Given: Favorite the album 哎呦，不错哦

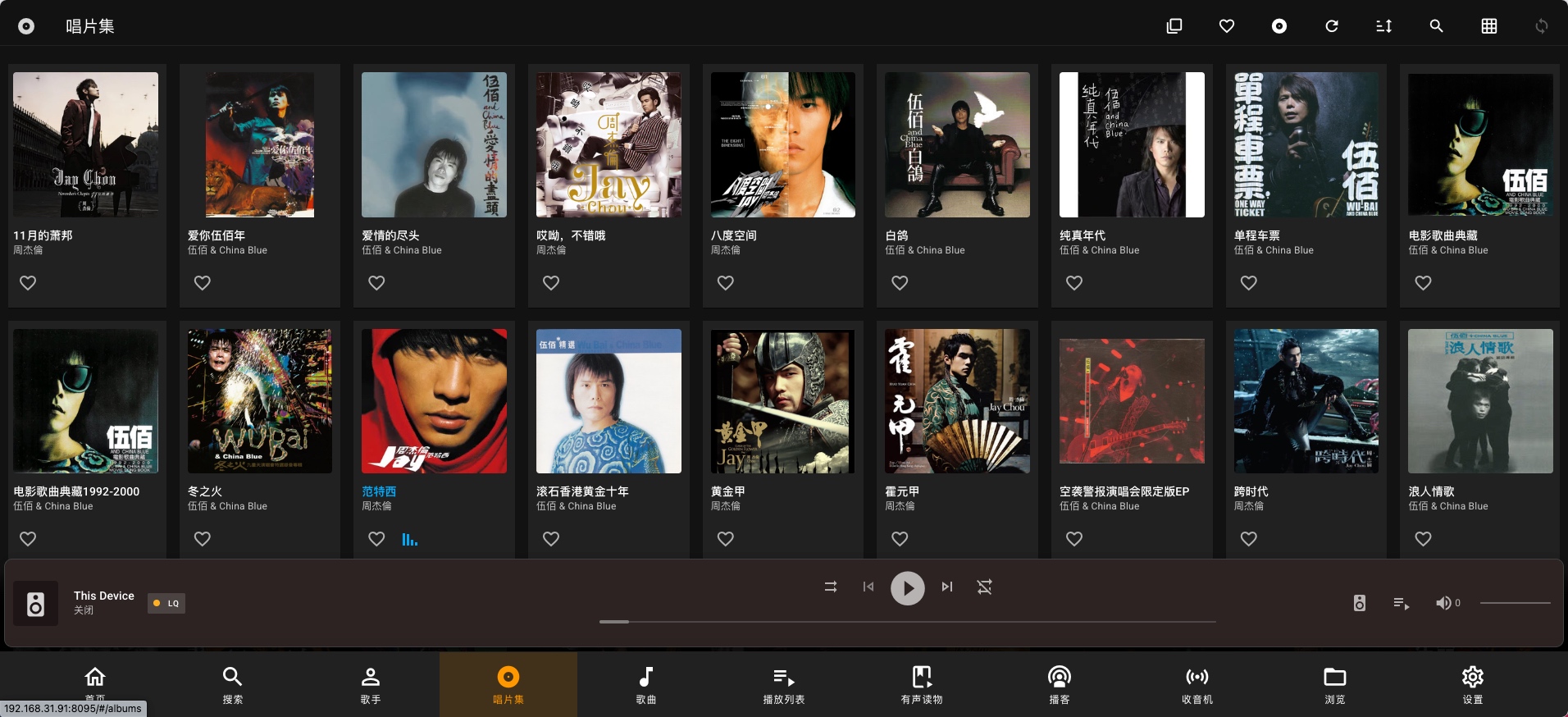Looking at the screenshot, I should click(551, 283).
